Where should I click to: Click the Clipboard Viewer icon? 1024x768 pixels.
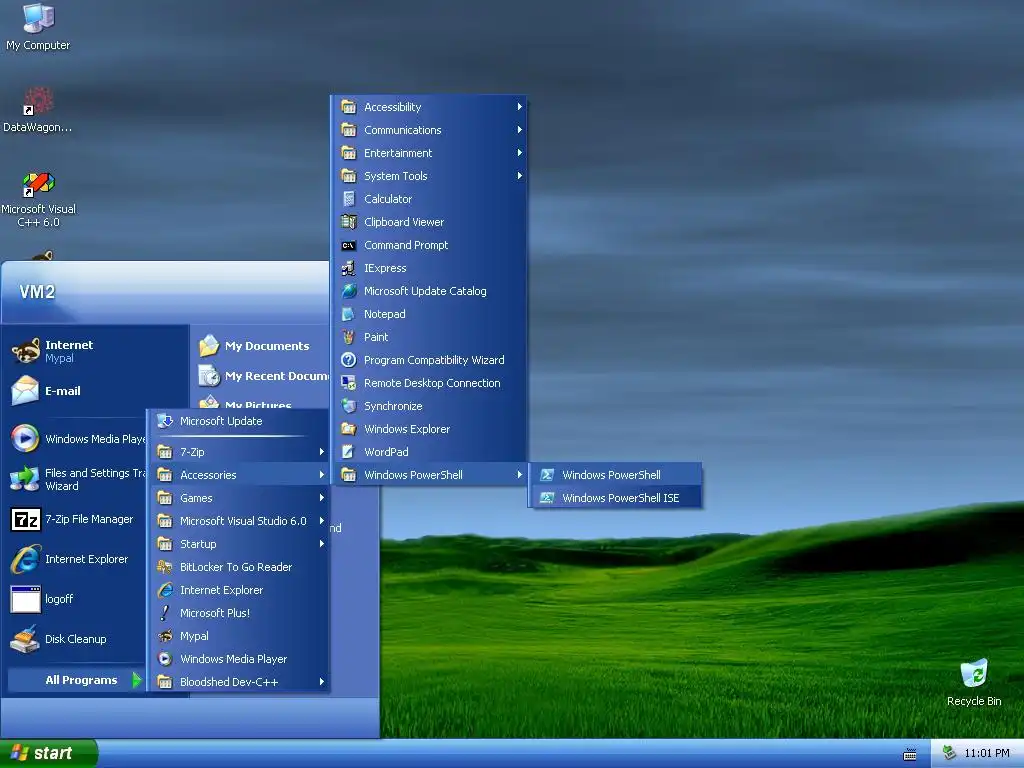349,221
